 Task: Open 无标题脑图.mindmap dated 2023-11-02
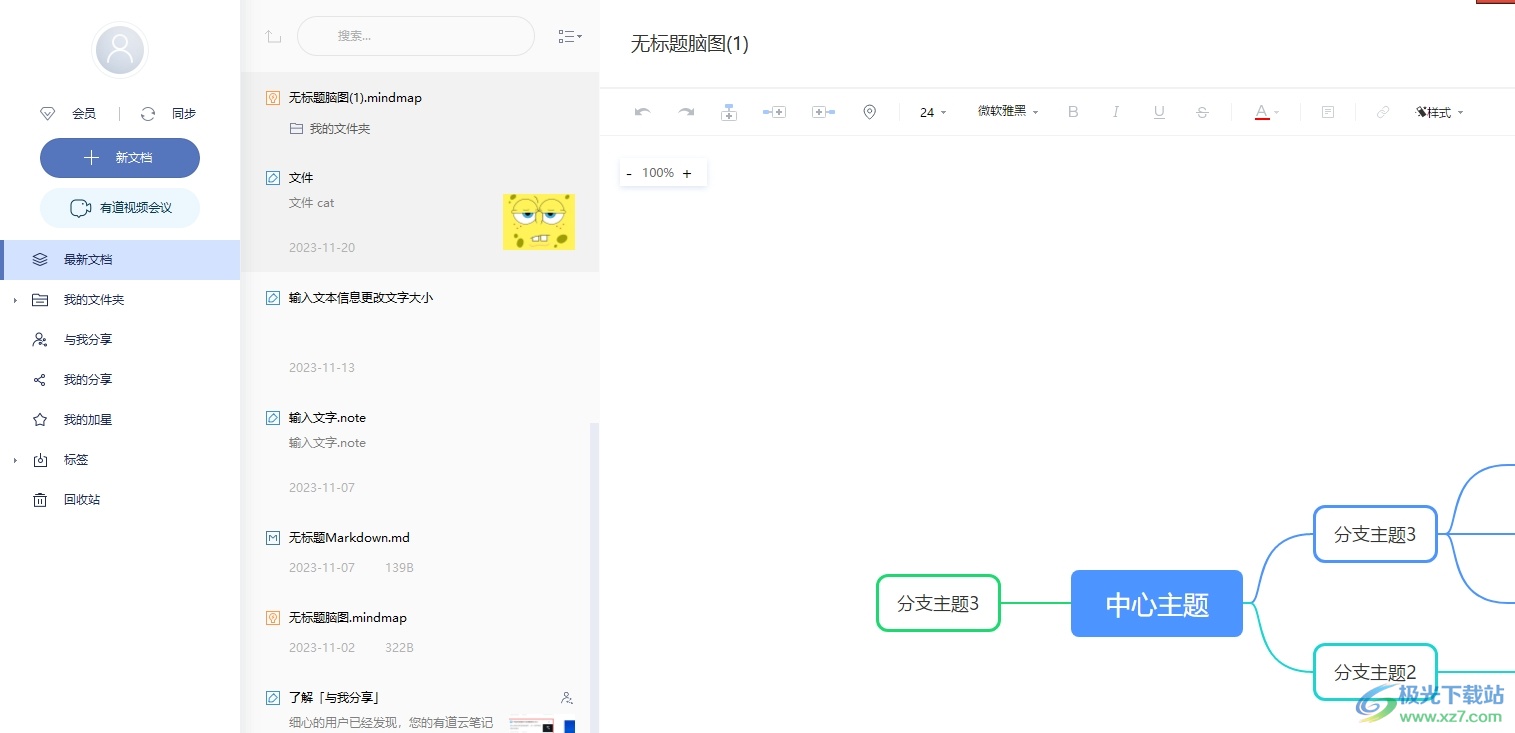click(348, 618)
